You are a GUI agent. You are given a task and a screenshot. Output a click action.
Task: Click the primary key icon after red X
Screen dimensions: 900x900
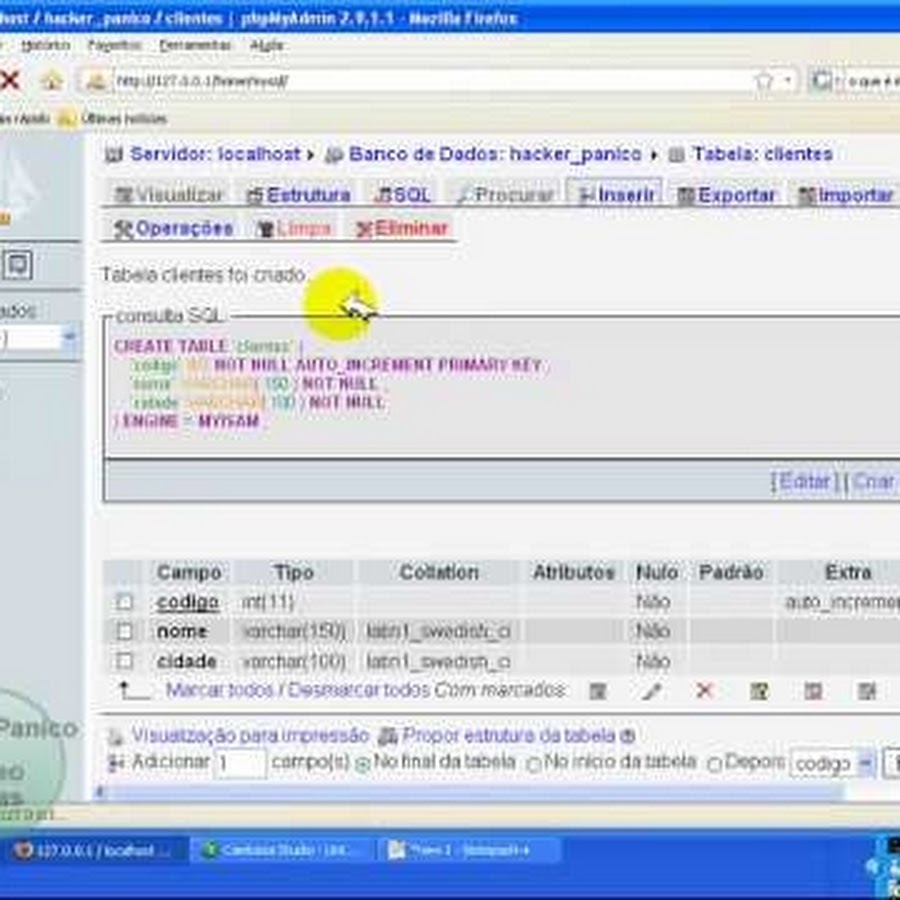759,691
